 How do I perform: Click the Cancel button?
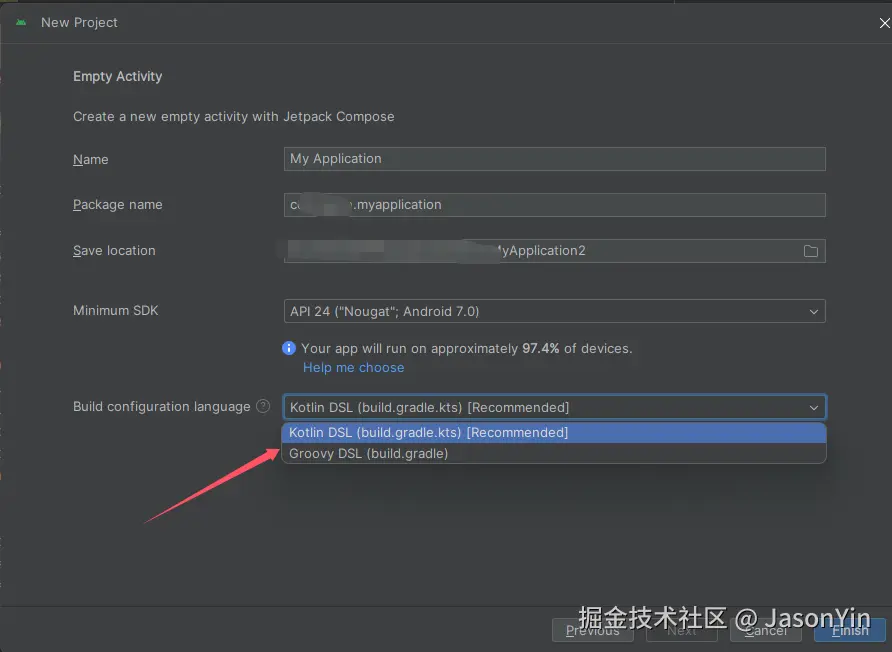coord(766,630)
